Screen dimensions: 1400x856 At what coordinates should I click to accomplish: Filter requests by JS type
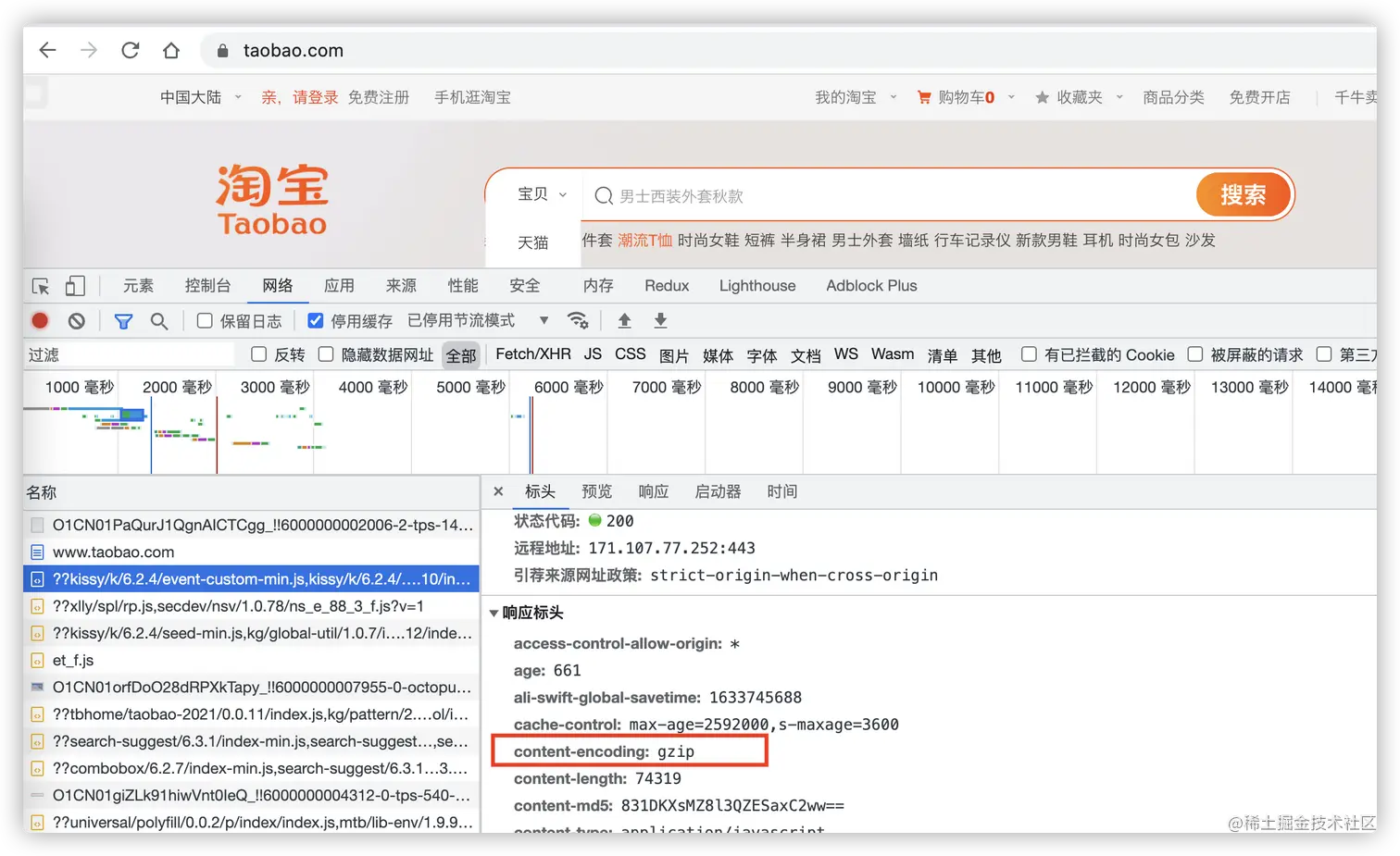(x=593, y=354)
